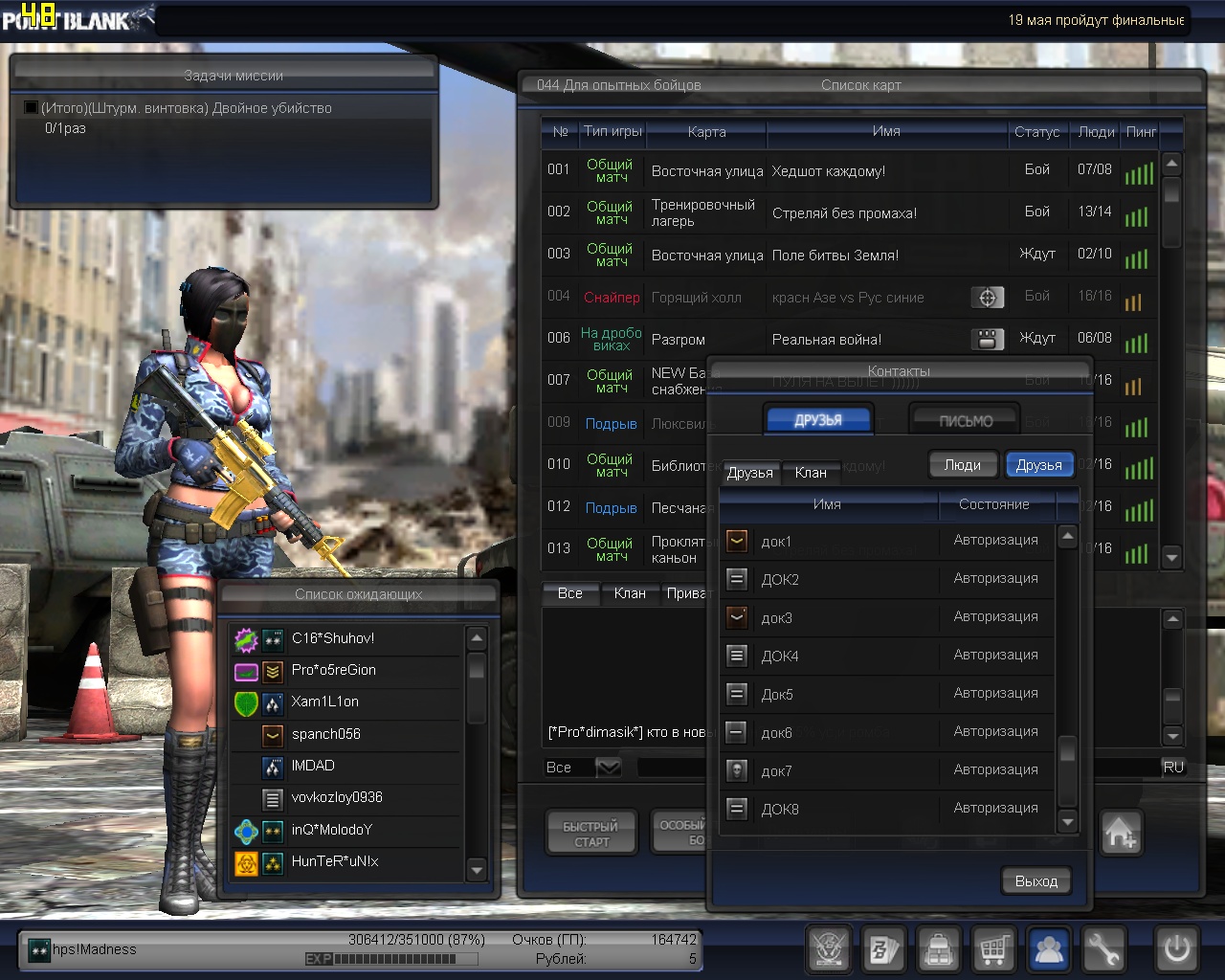Click down arrow of room list scrollbar
Viewport: 1225px width, 980px height.
coord(1171,556)
